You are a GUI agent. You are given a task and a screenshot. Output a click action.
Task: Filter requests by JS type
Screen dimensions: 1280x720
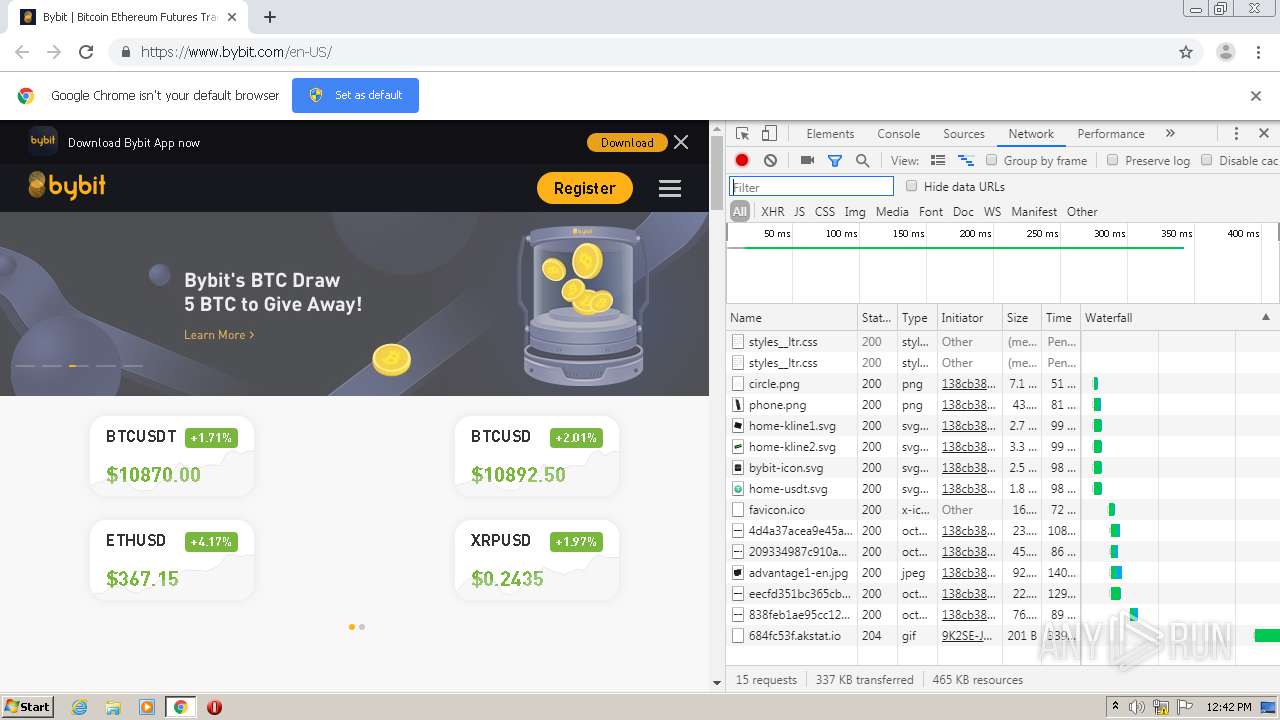pyautogui.click(x=799, y=212)
